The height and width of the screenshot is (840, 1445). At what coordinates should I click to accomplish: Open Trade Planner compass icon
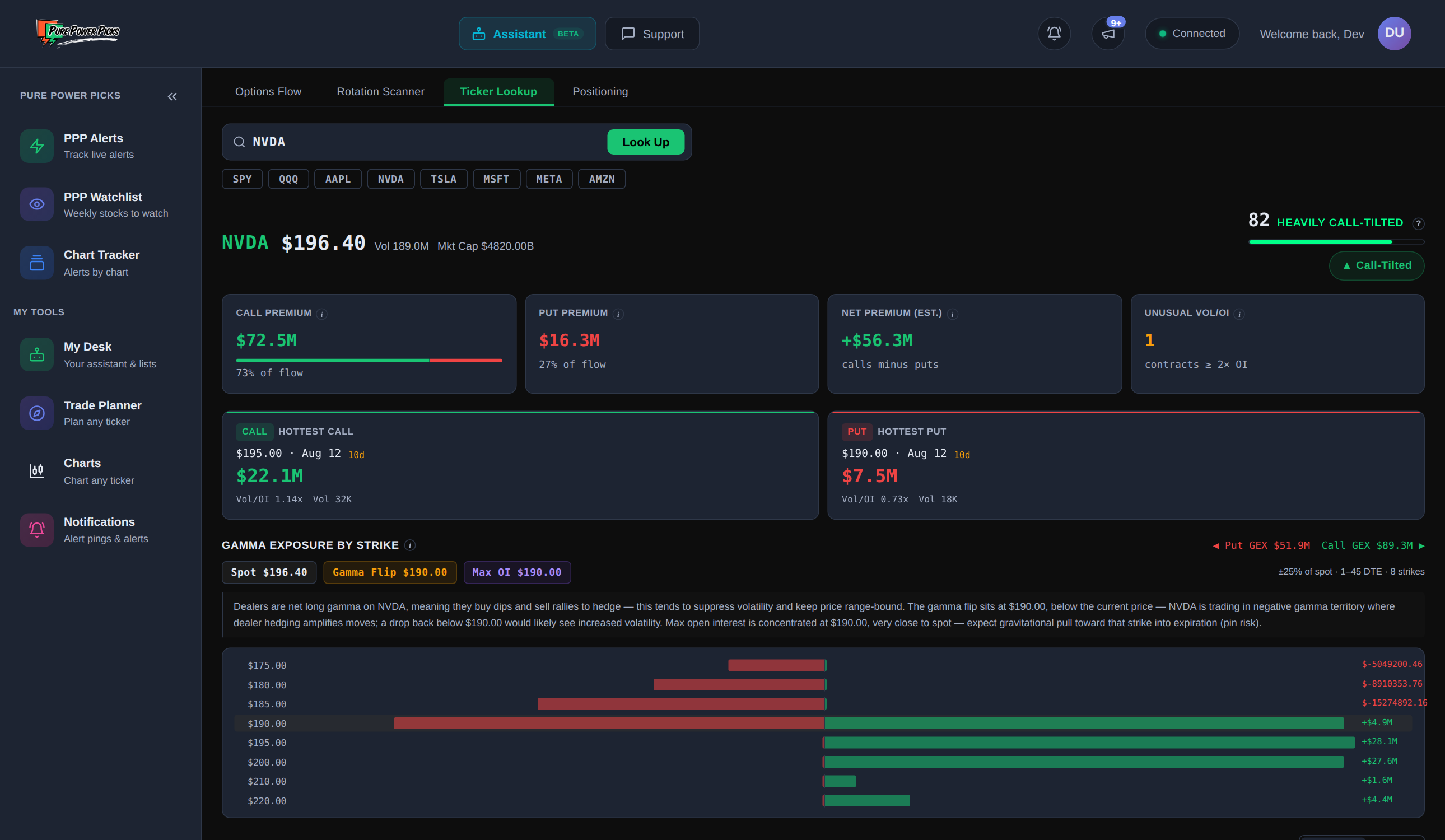tap(37, 413)
